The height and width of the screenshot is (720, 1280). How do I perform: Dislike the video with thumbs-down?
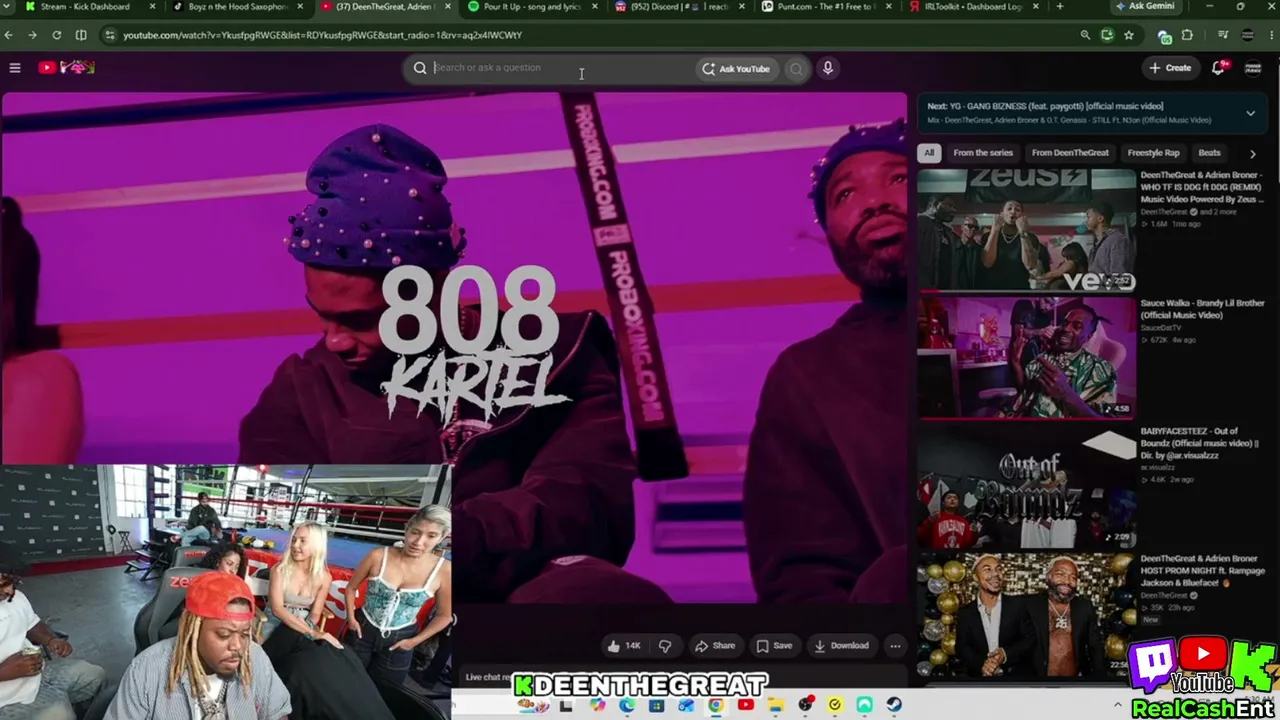665,646
